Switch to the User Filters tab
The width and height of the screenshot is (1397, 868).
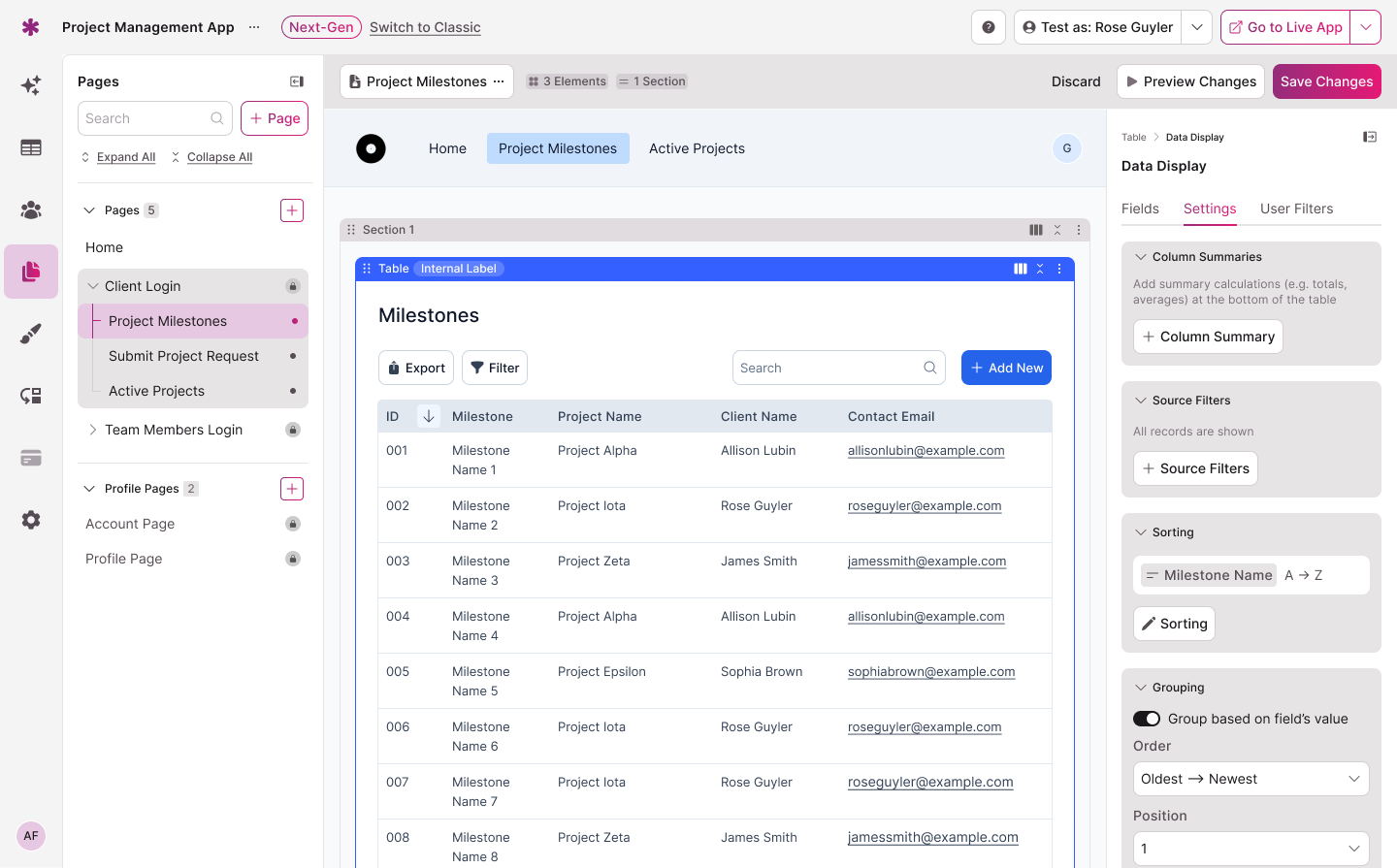click(x=1296, y=209)
